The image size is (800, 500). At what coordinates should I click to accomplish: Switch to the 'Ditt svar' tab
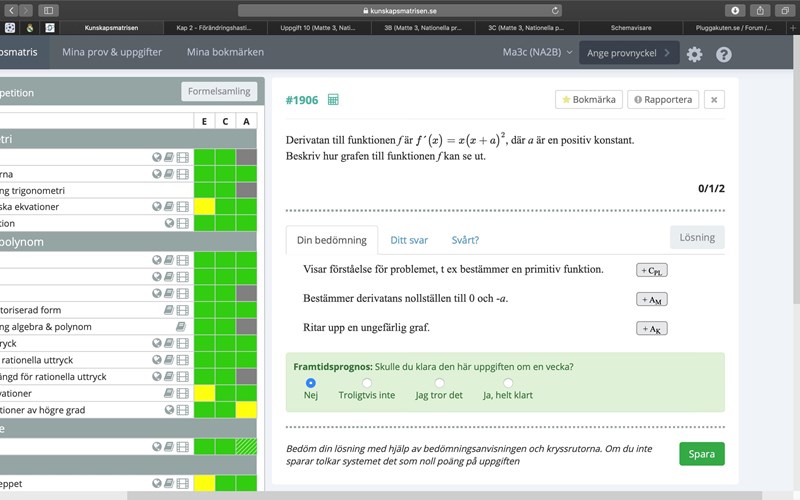(409, 240)
